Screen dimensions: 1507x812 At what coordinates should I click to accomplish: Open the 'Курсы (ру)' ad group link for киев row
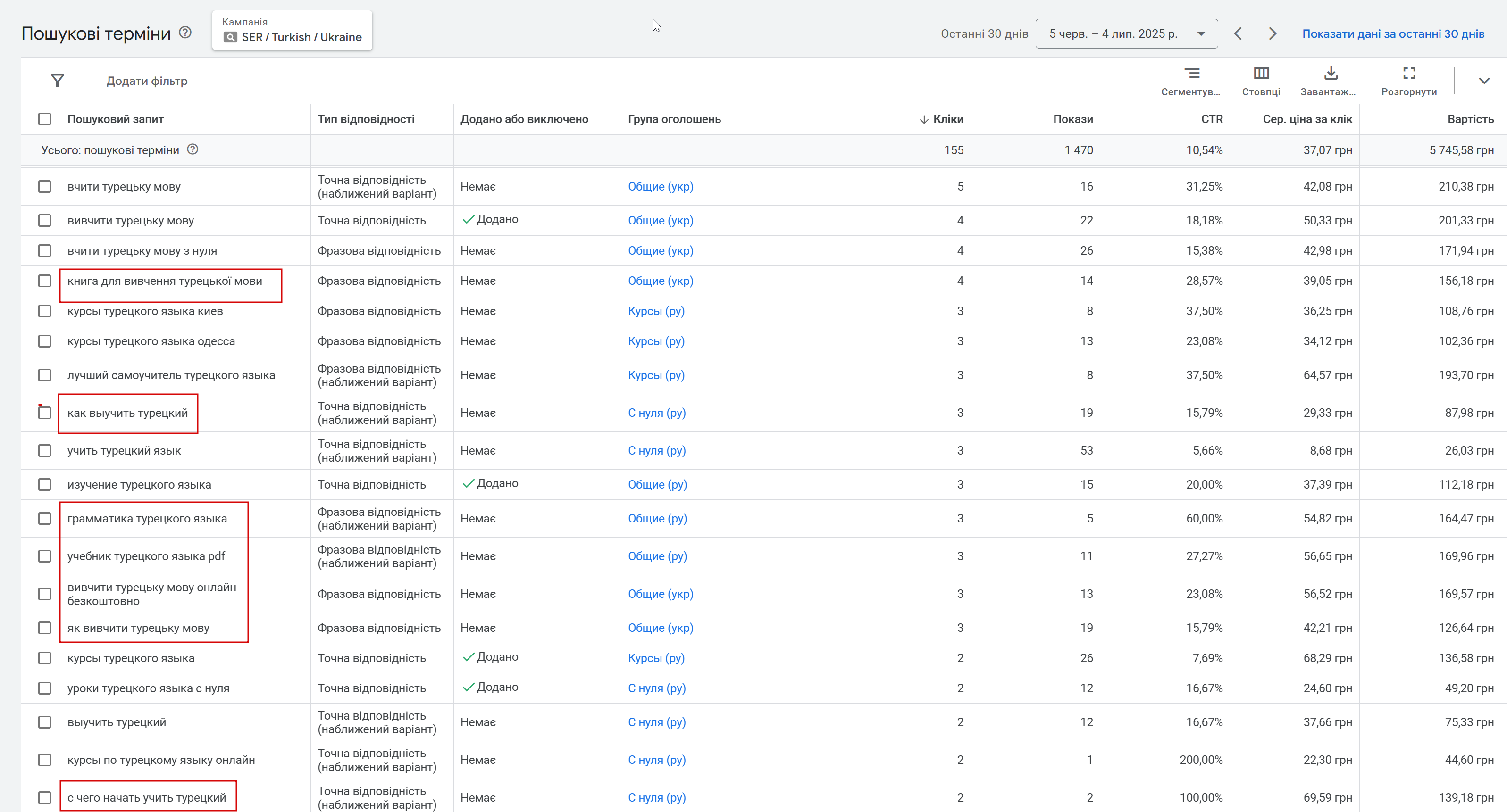[656, 311]
